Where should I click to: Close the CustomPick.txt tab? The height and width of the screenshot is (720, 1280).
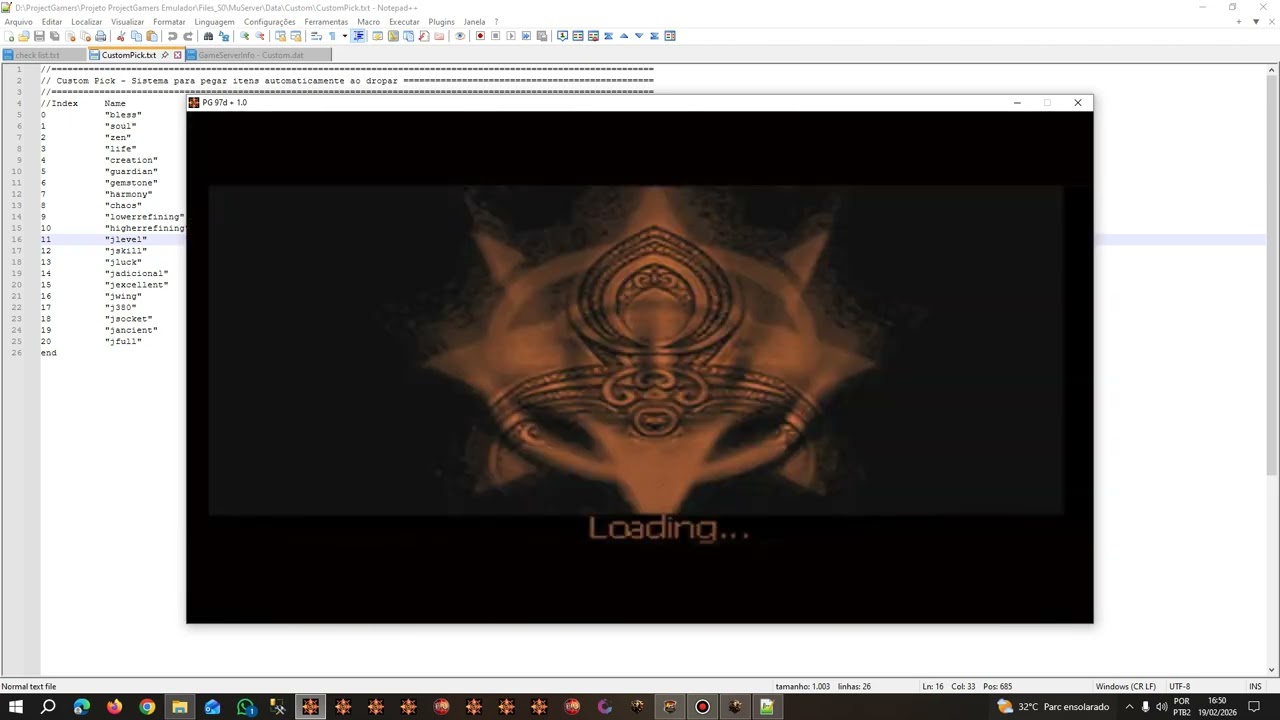point(178,55)
